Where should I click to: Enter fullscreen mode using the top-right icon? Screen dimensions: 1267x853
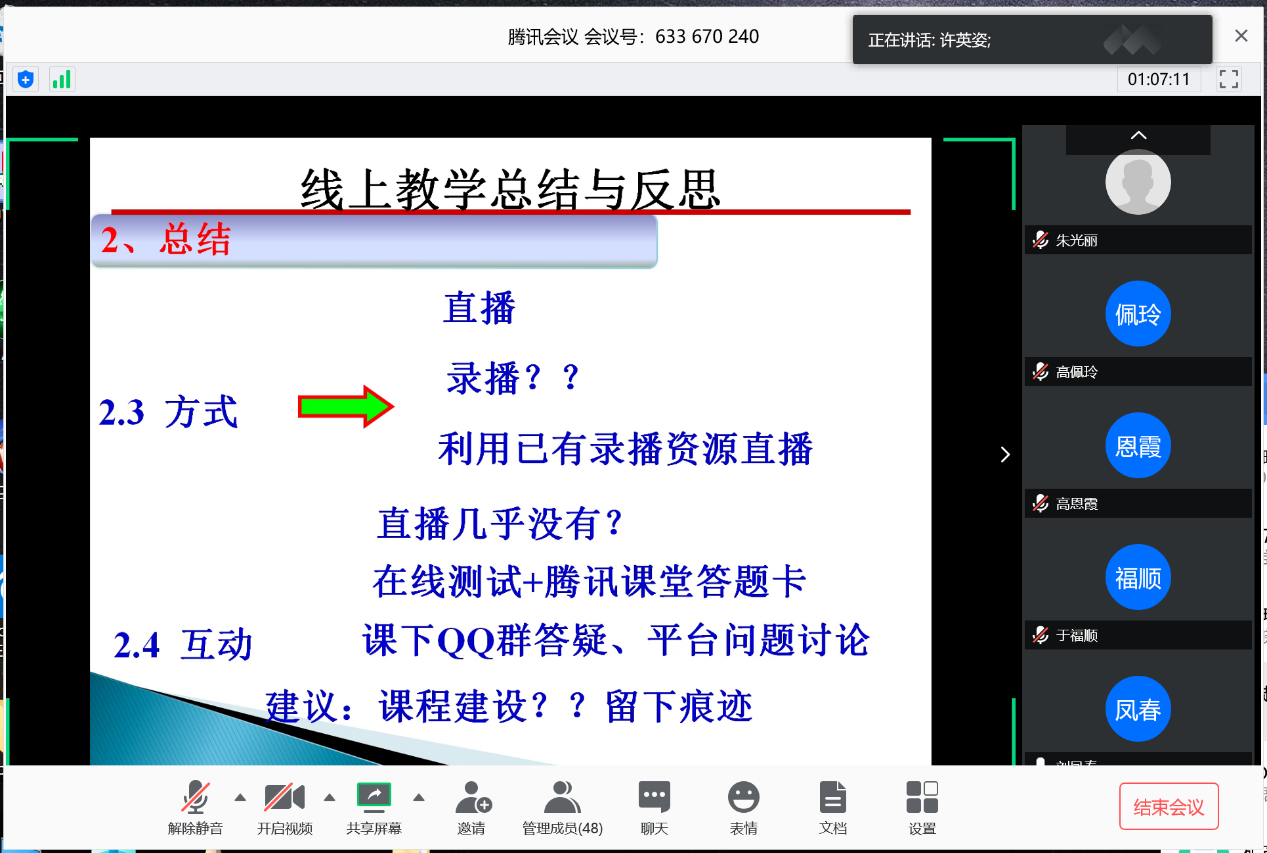[x=1229, y=79]
